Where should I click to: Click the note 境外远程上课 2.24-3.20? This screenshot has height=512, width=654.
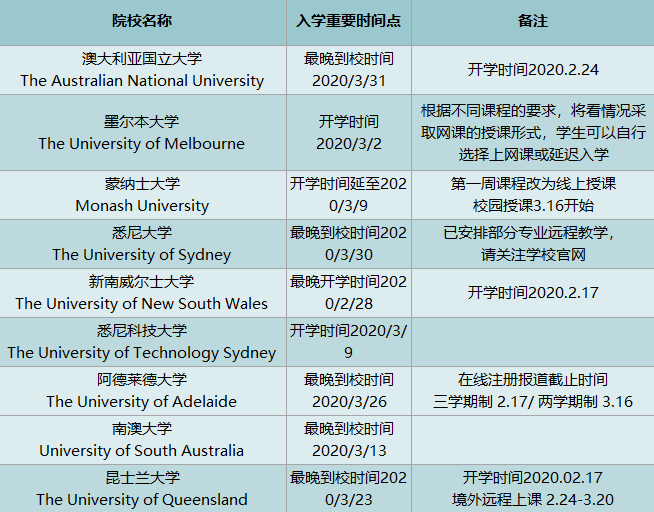[x=533, y=500]
